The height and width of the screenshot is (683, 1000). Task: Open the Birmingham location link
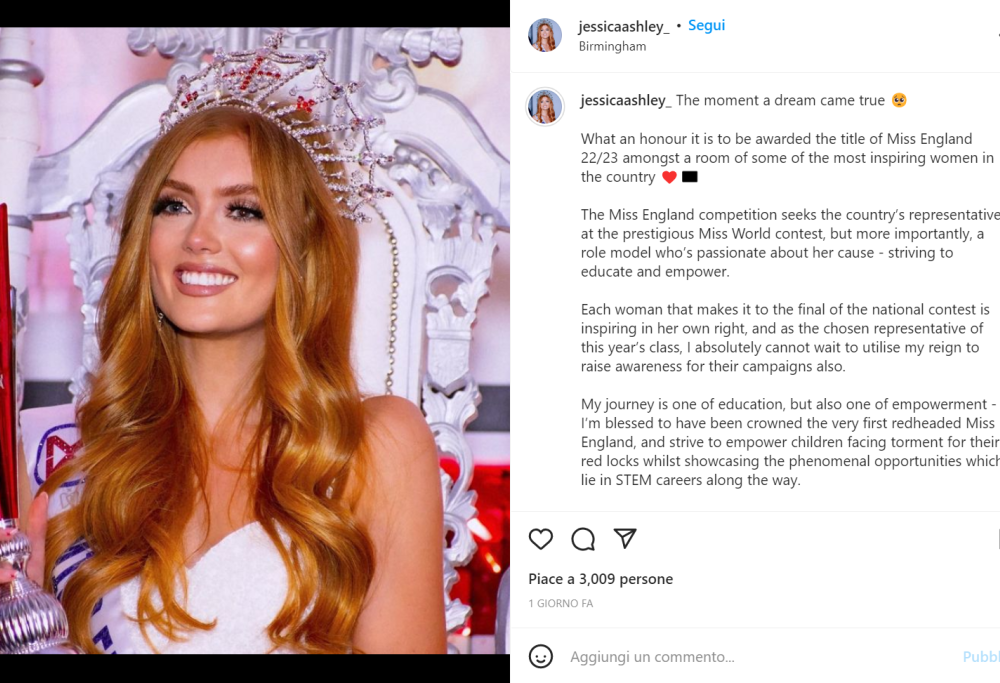point(612,47)
